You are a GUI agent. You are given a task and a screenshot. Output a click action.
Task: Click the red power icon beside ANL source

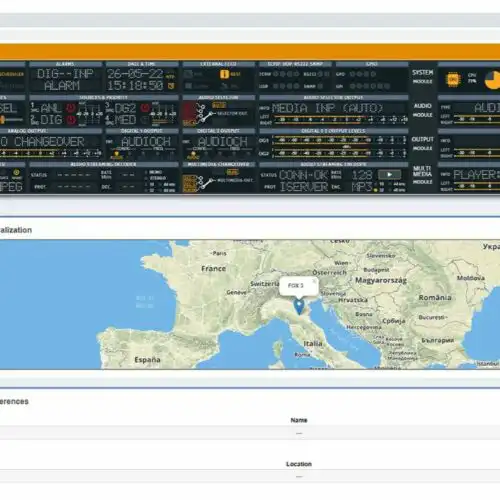[71, 108]
